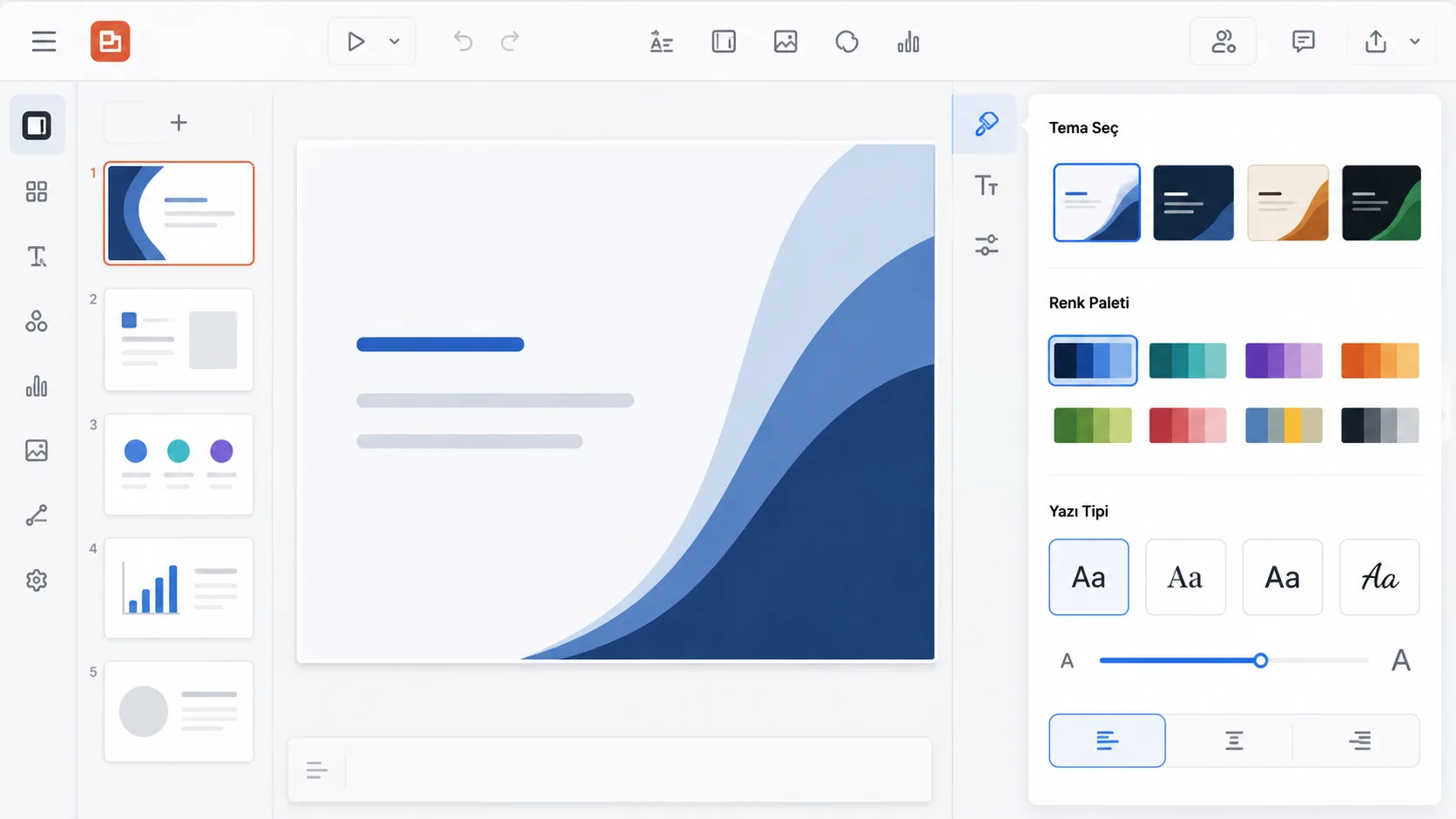Click the Renk Paleti heading

tap(1089, 303)
